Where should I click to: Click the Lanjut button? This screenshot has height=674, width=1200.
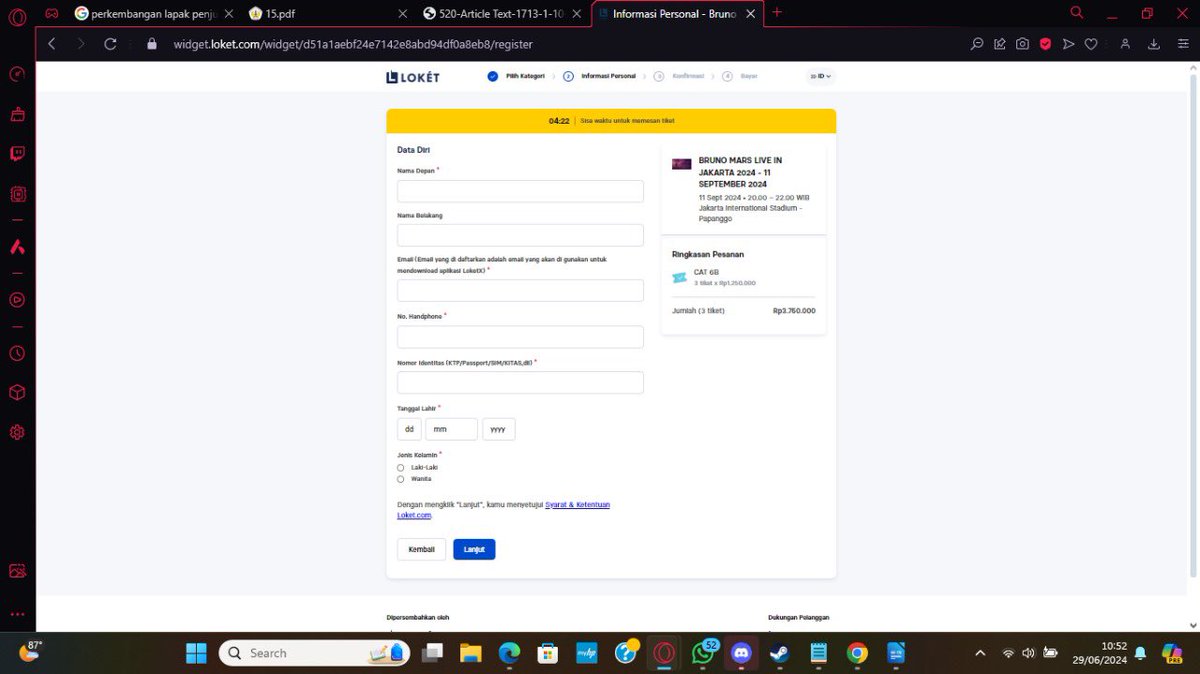(474, 549)
